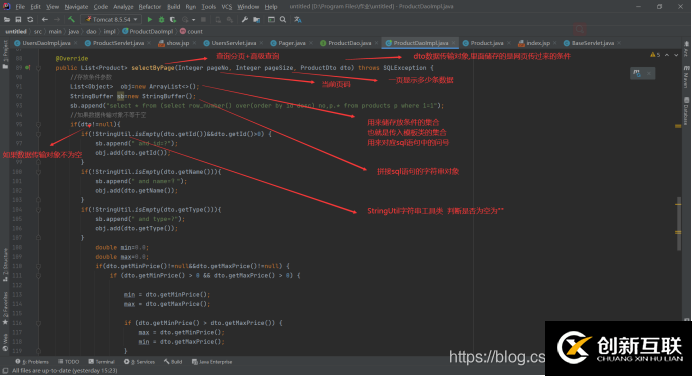This screenshot has height=376, width=692.
Task: Click the Translate toolbar icon
Action: [298, 19]
